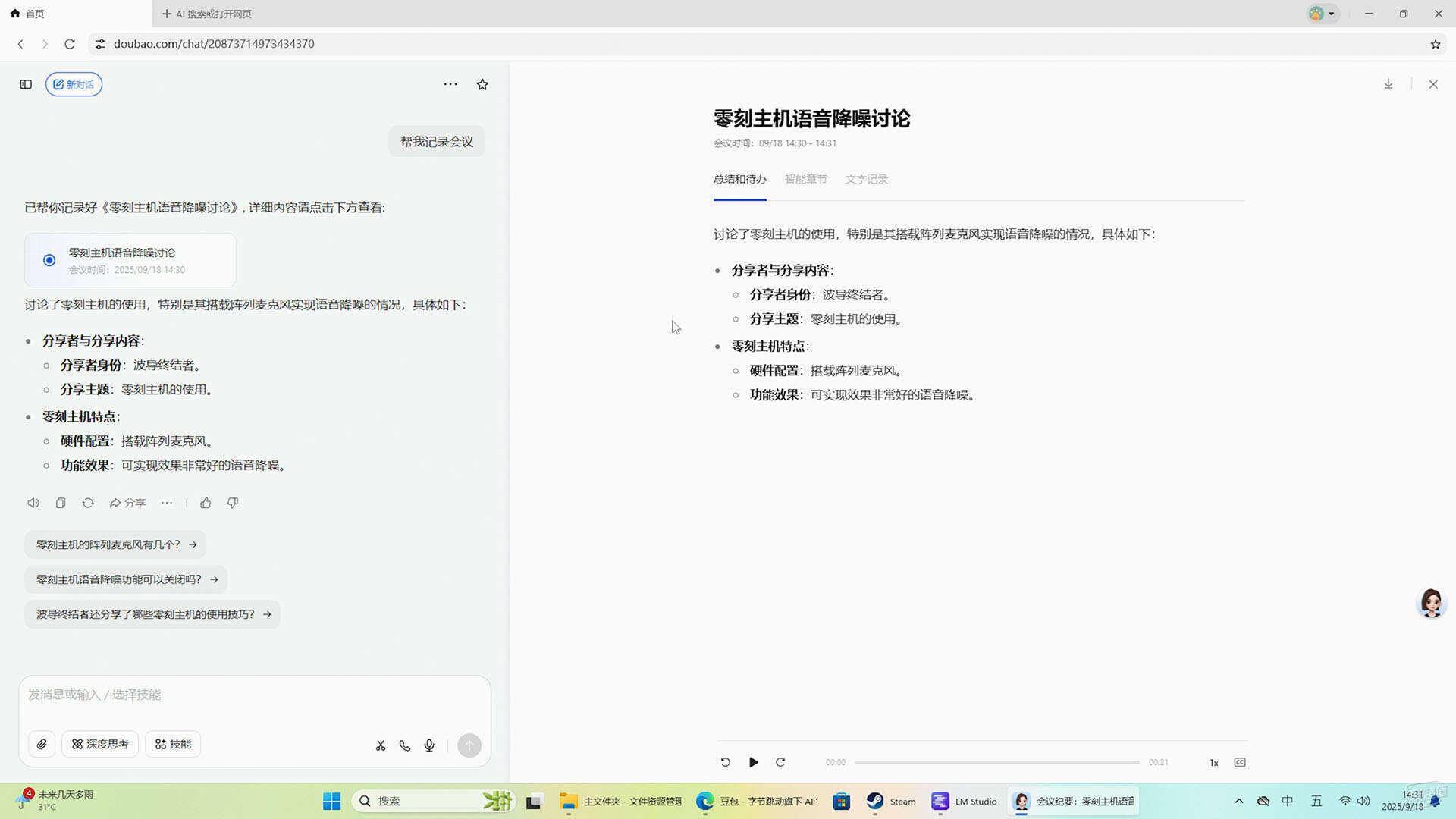
Task: Click the 新对话 new chat button
Action: [74, 84]
